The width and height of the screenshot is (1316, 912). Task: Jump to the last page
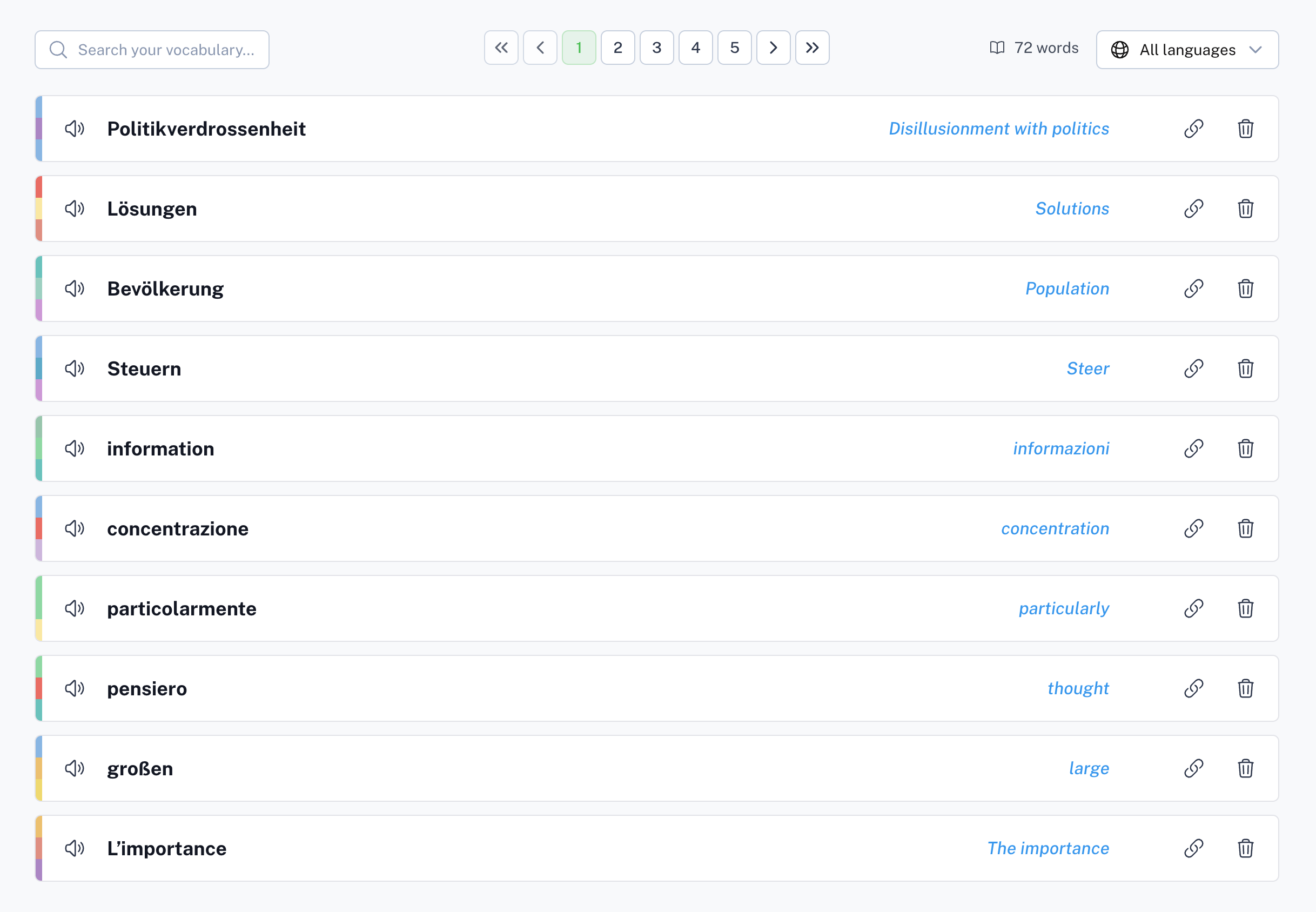(x=812, y=48)
